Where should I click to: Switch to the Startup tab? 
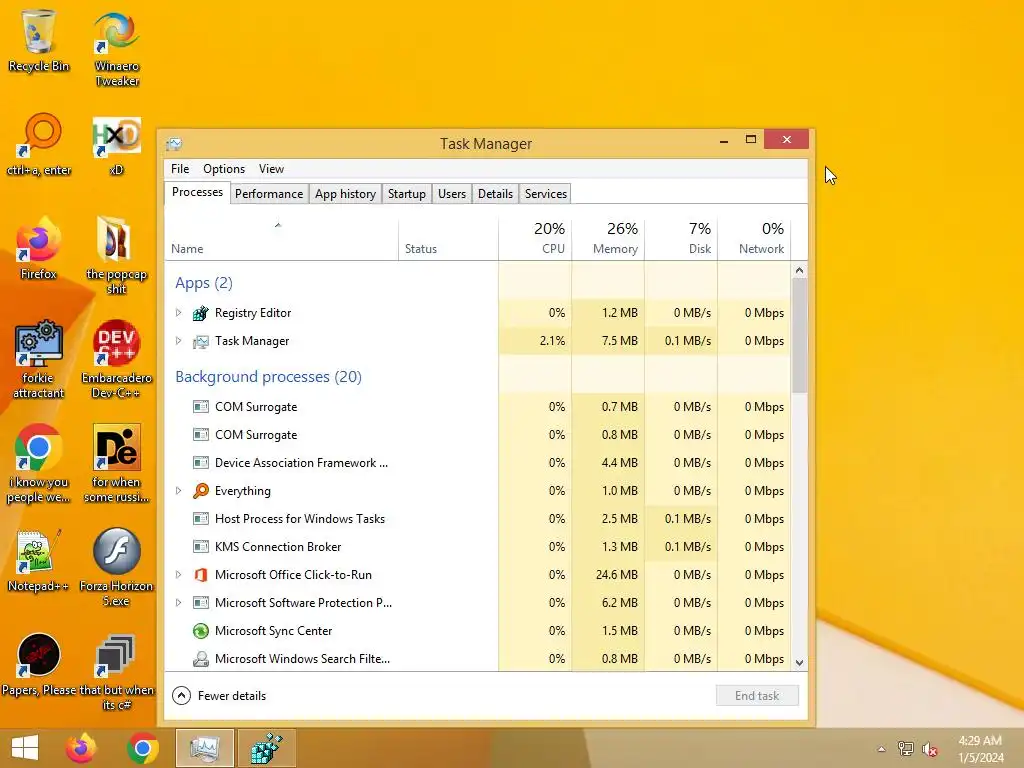click(406, 194)
